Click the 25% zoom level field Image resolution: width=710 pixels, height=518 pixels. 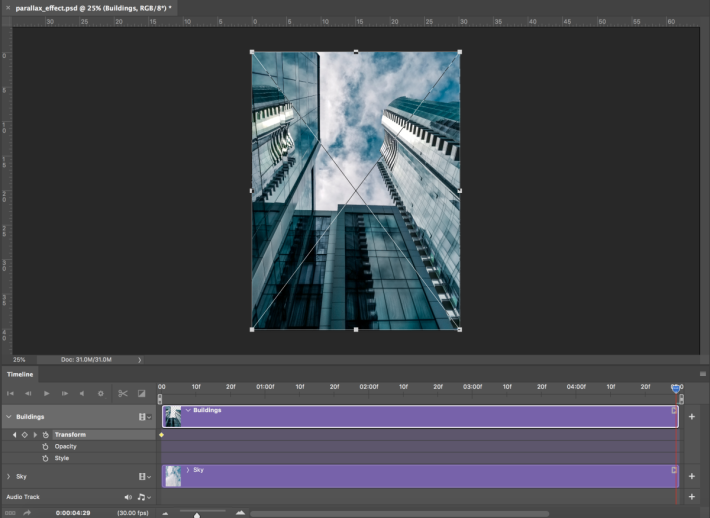pyautogui.click(x=19, y=360)
